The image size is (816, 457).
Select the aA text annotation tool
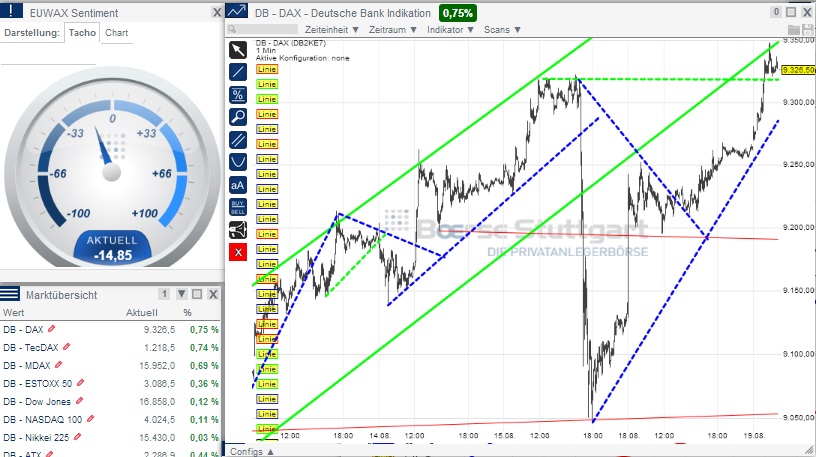(238, 185)
